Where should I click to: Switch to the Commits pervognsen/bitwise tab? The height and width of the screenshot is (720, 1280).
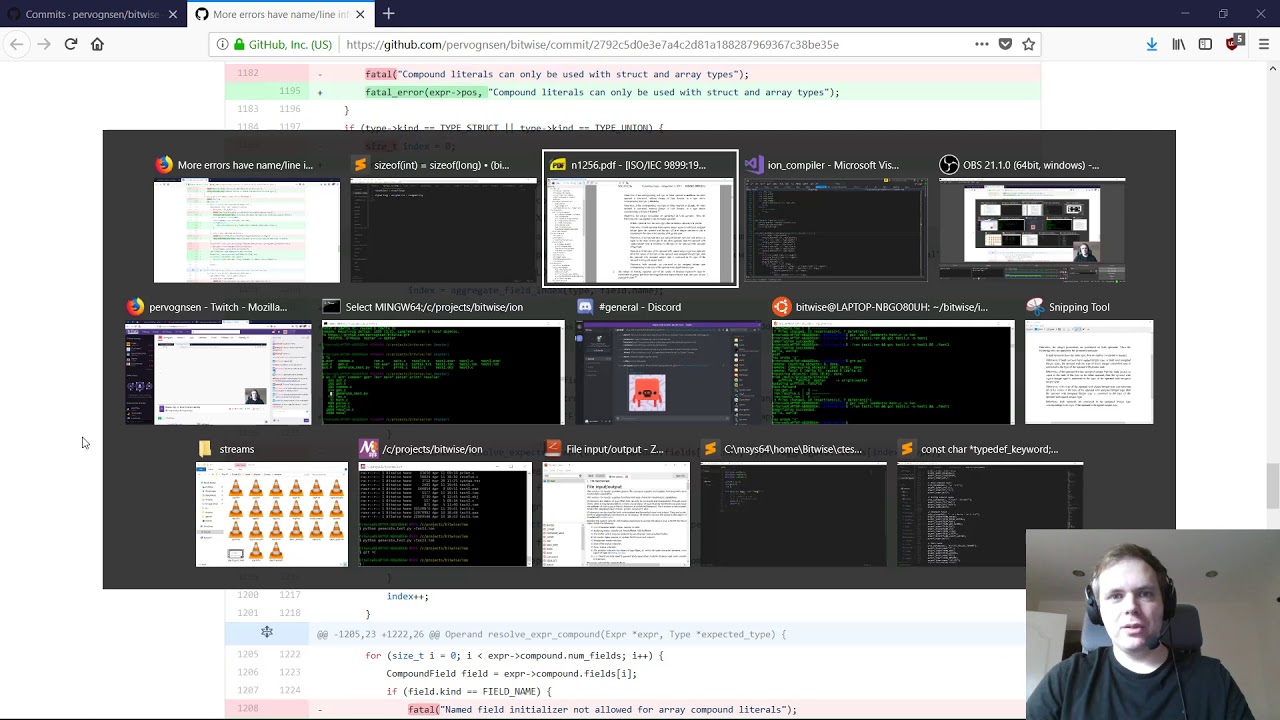pyautogui.click(x=92, y=14)
